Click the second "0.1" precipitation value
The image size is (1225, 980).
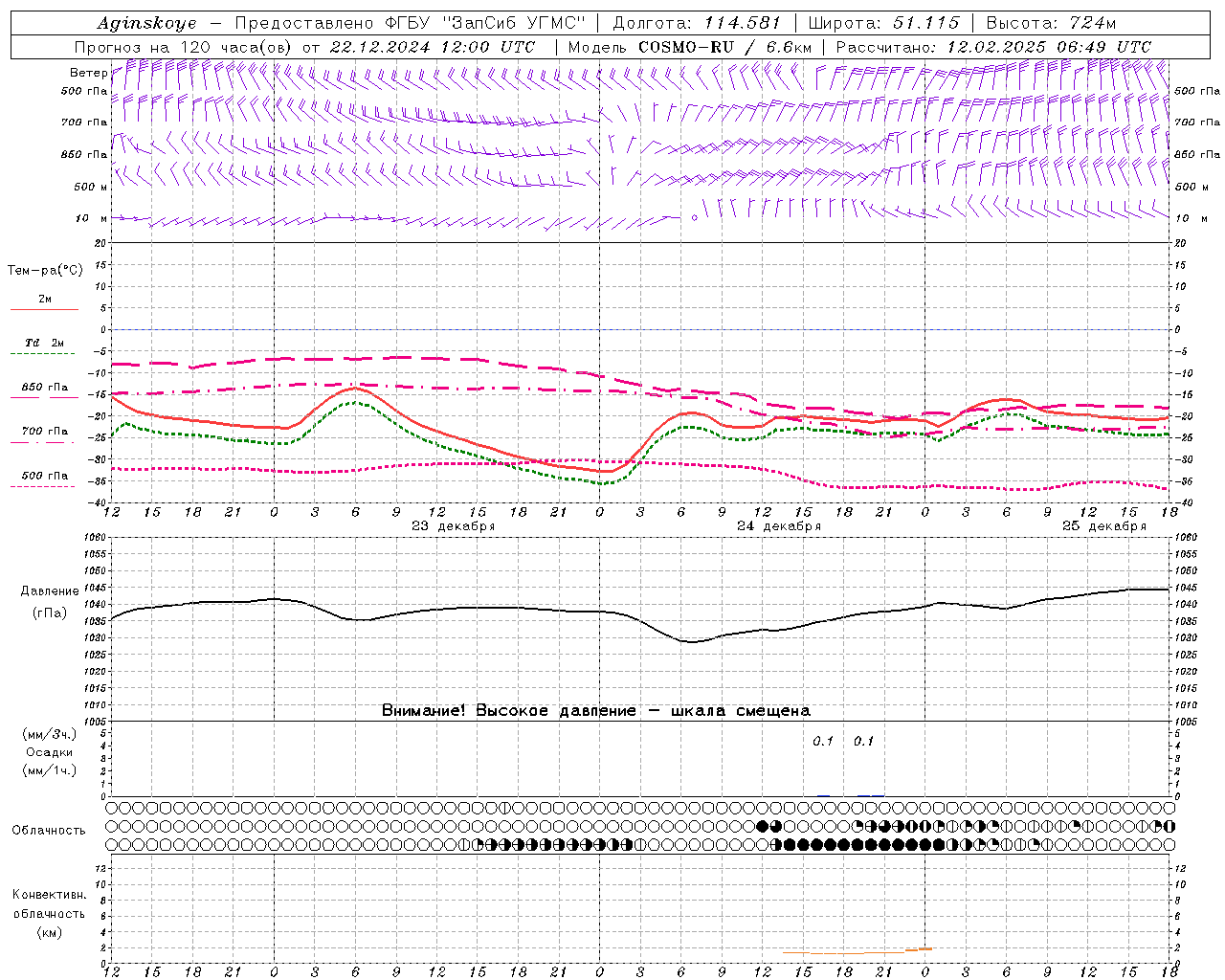point(863,741)
